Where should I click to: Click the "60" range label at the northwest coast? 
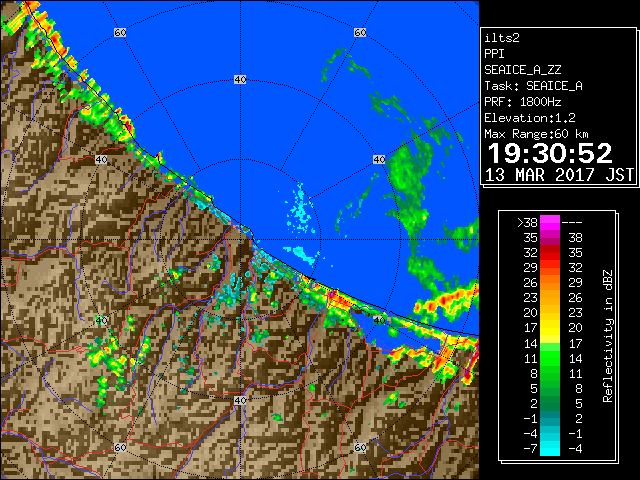point(120,32)
